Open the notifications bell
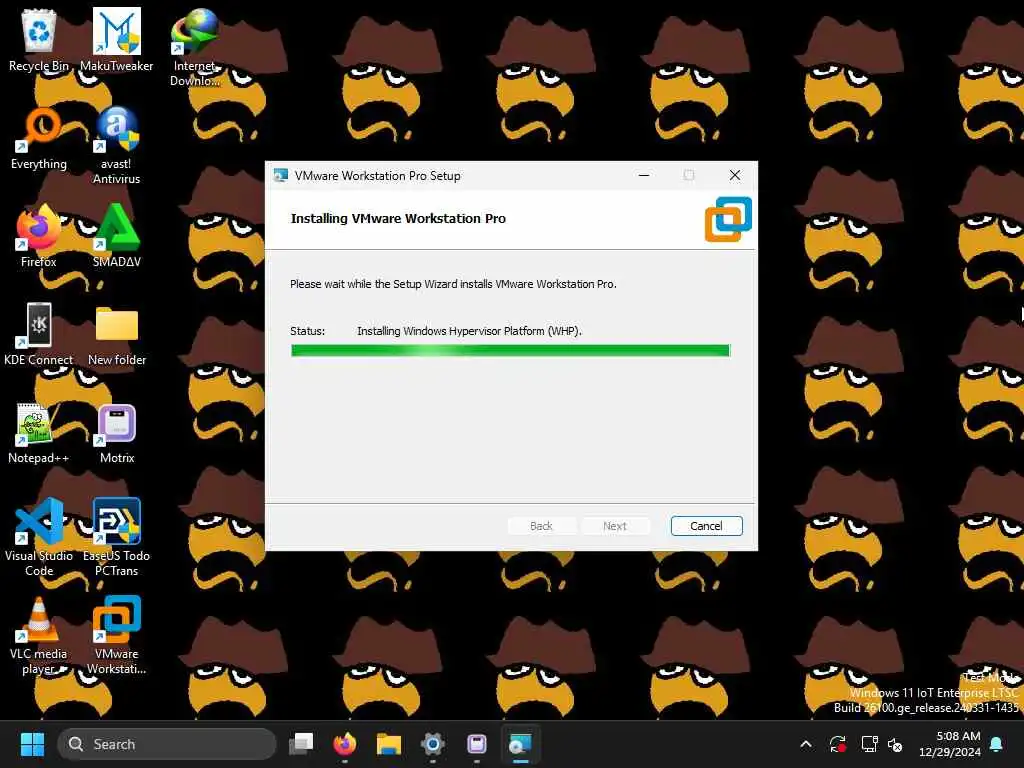 (997, 744)
